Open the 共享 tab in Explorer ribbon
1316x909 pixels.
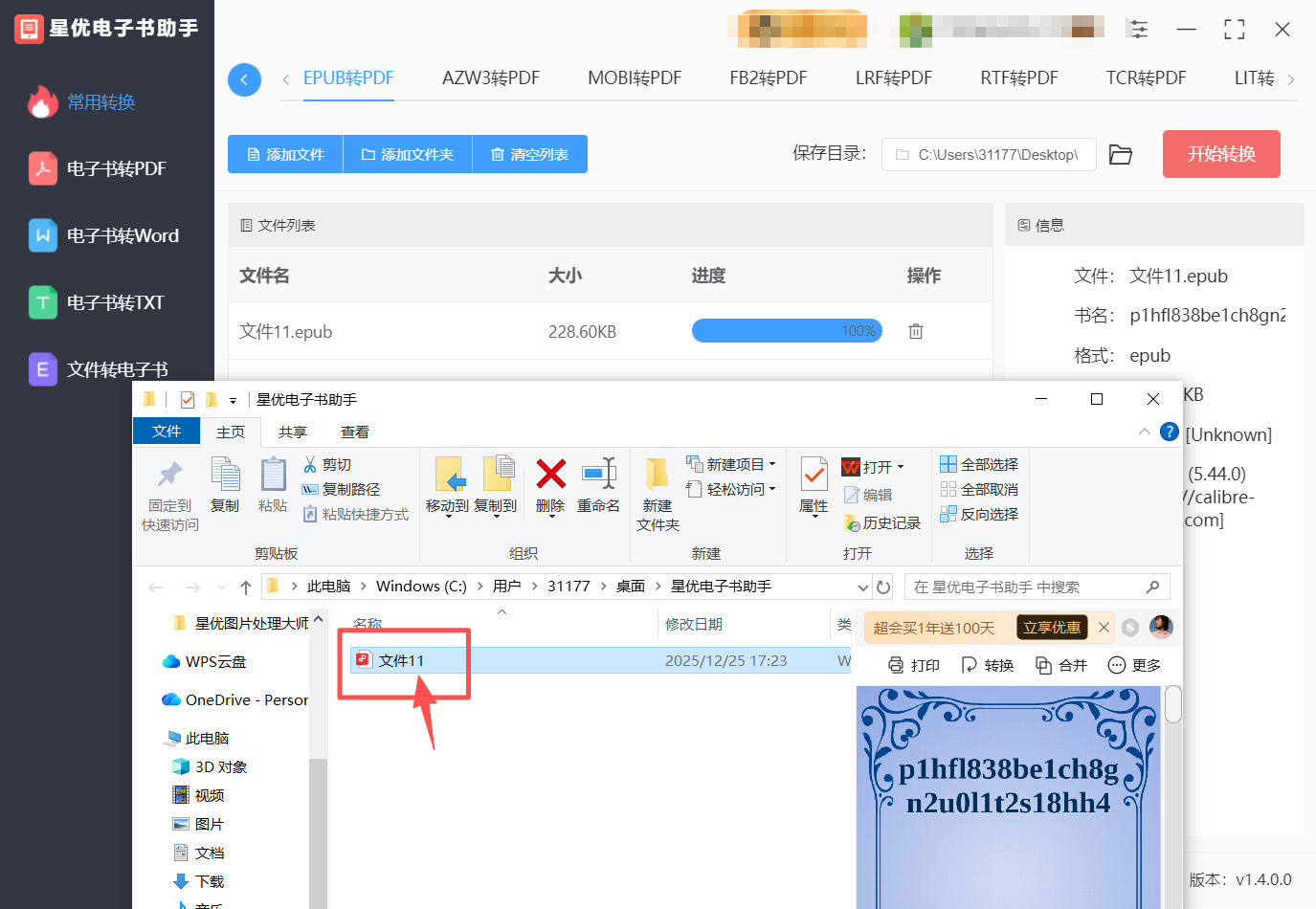pyautogui.click(x=292, y=432)
